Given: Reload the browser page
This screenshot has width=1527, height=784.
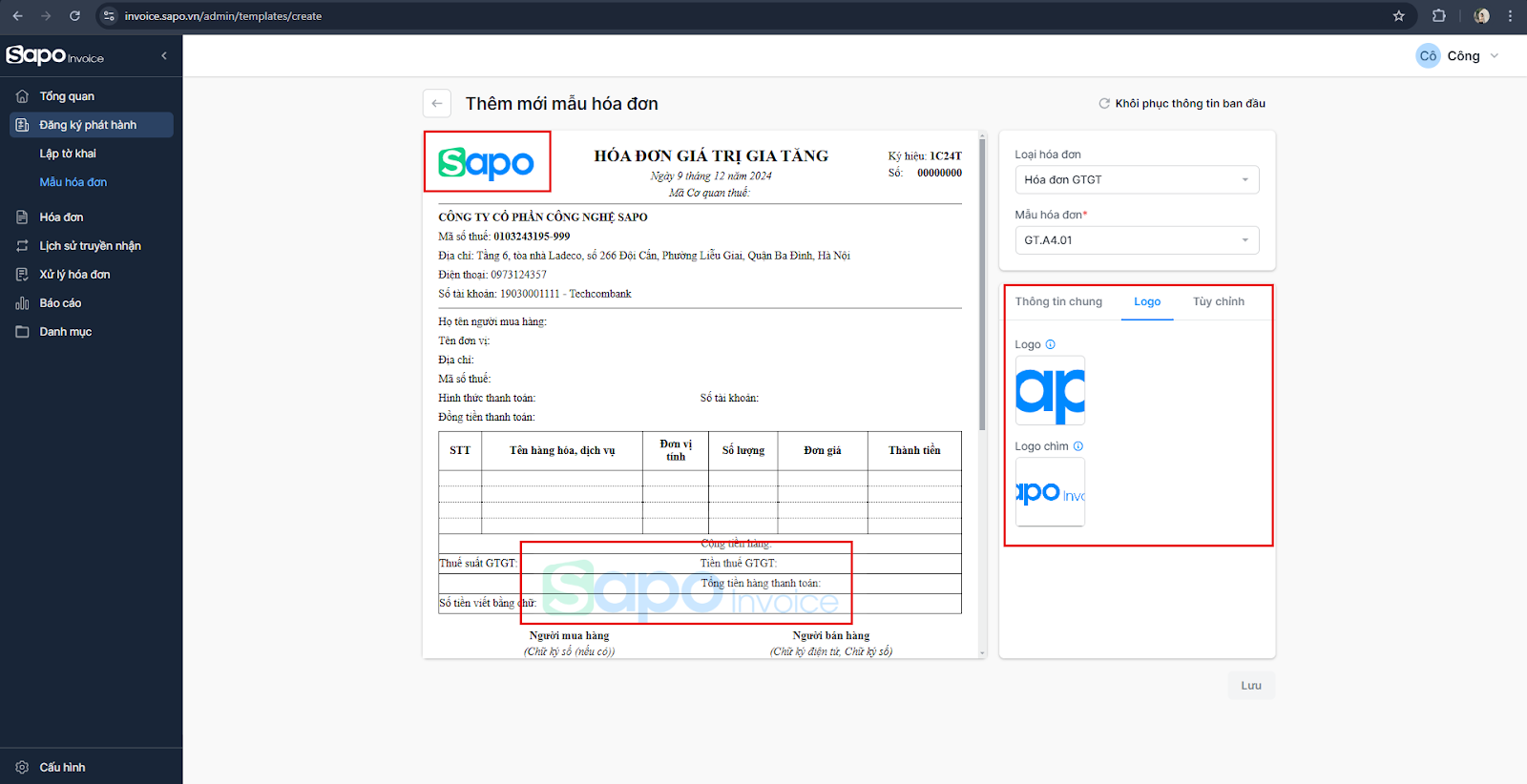Looking at the screenshot, I should coord(74,16).
